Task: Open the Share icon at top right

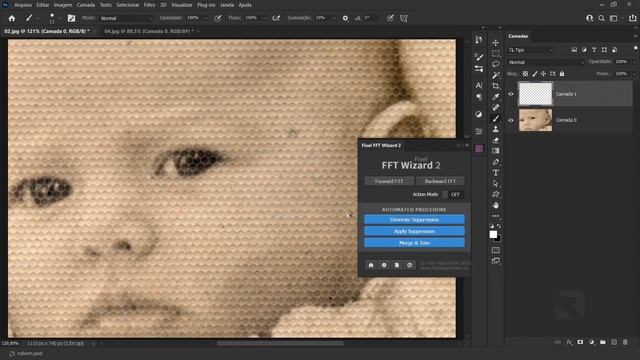Action: tap(632, 18)
